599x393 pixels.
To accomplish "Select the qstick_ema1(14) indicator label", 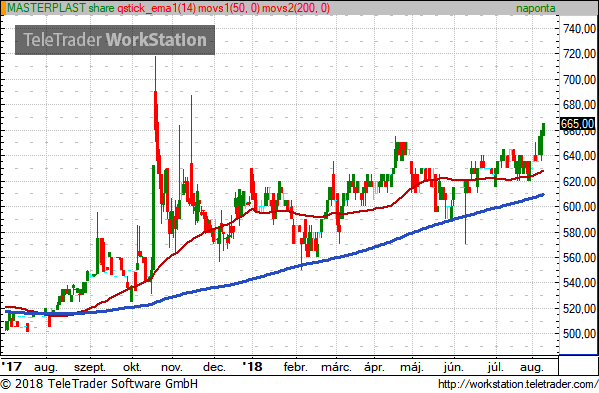I will [157, 8].
